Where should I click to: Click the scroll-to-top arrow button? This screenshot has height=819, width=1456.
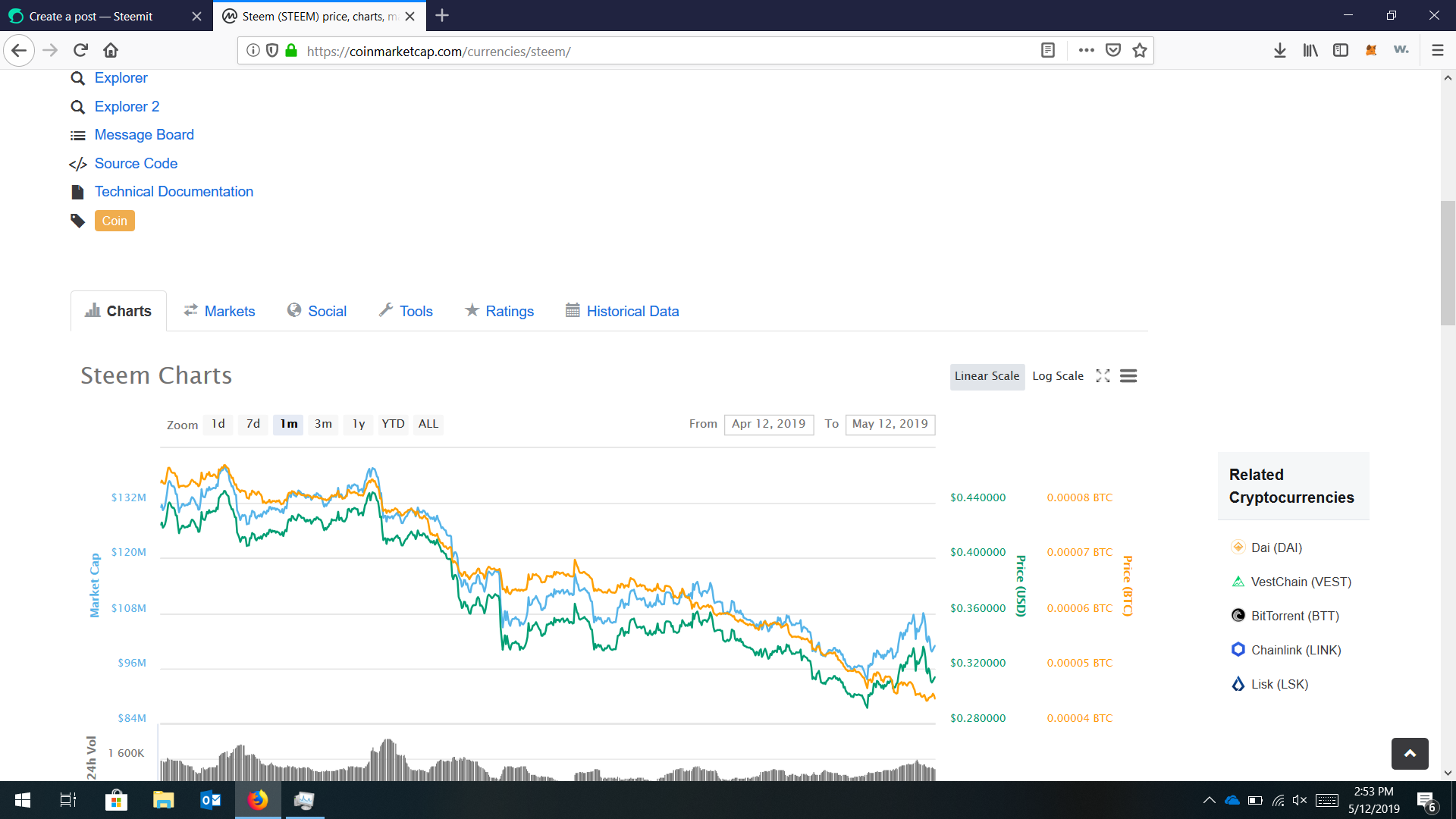(1410, 753)
